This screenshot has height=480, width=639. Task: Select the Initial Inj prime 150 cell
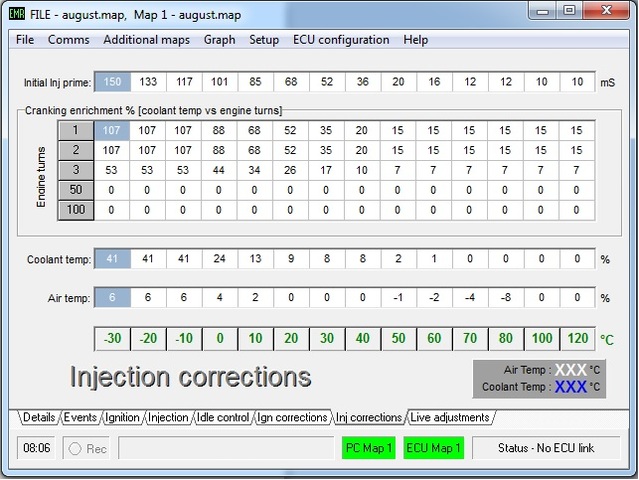[x=112, y=82]
